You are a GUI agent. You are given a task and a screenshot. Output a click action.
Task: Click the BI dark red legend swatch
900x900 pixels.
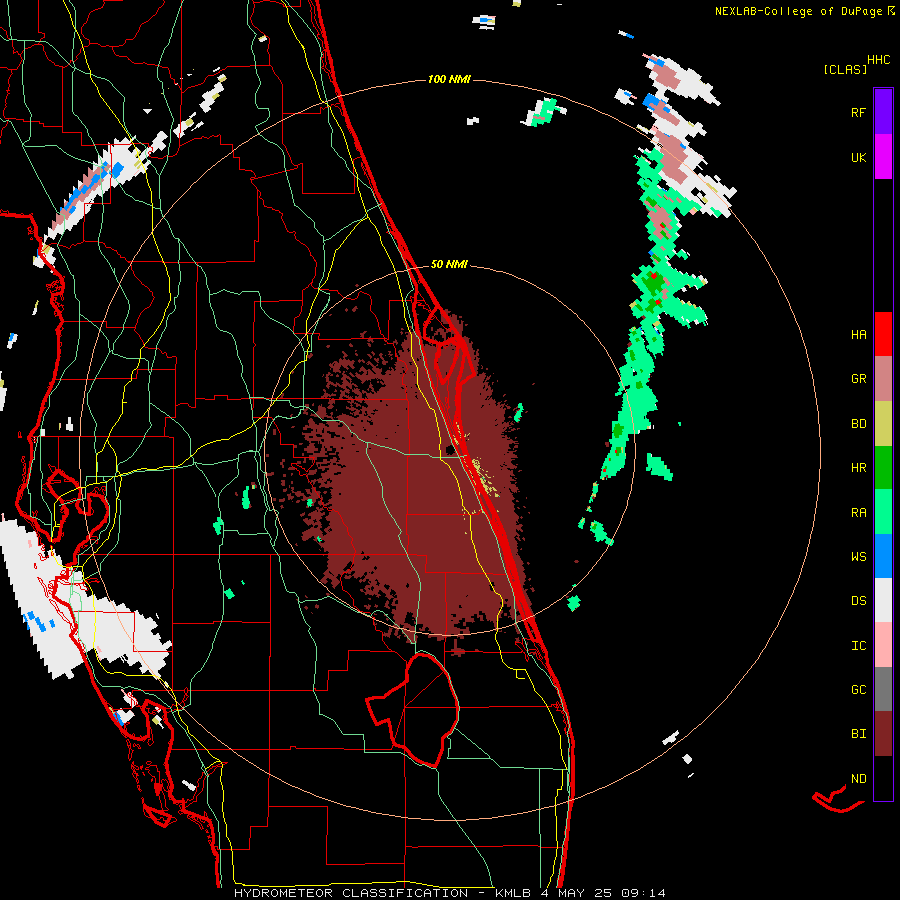pos(883,734)
